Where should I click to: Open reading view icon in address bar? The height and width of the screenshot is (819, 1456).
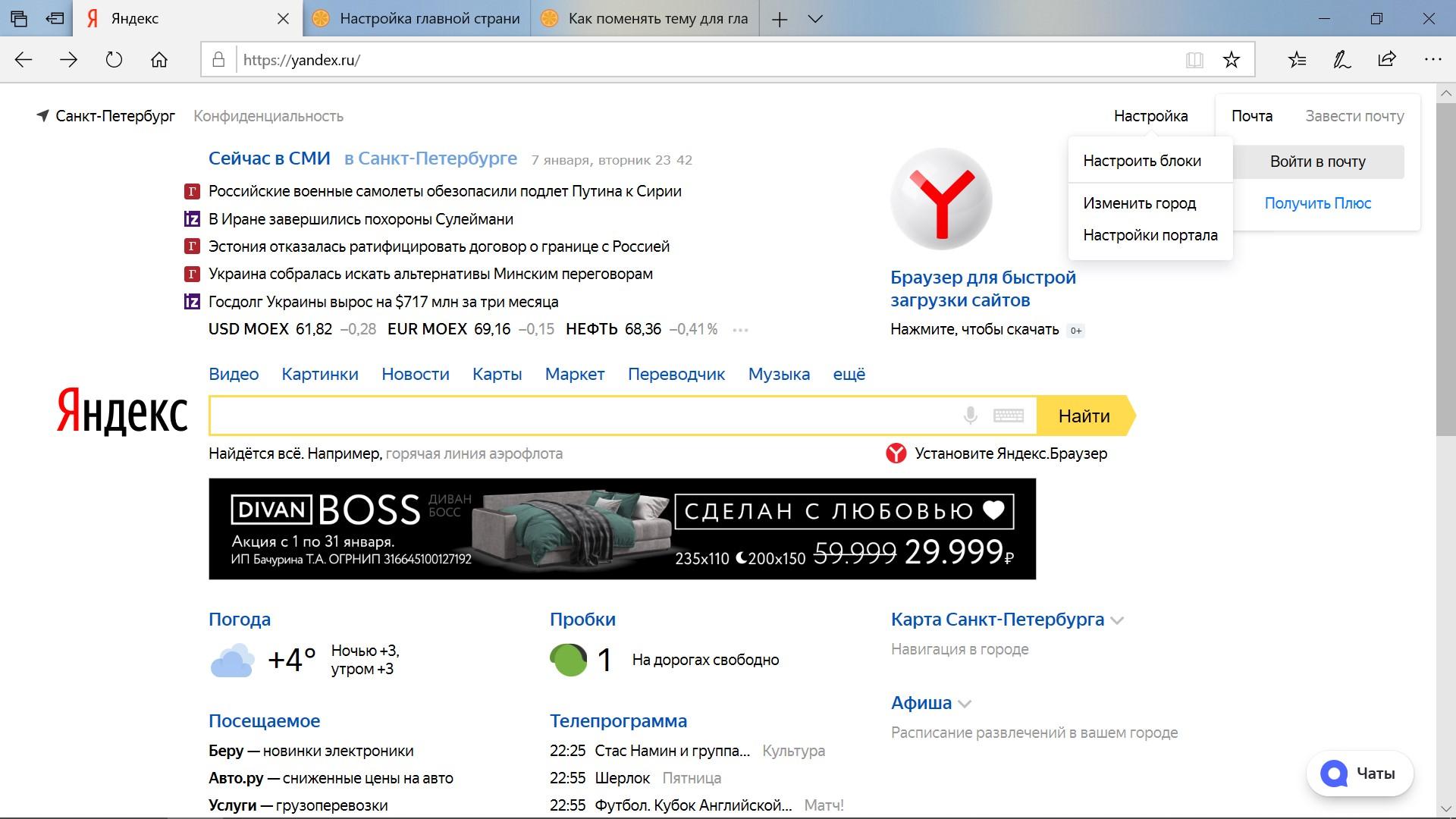click(x=1194, y=60)
